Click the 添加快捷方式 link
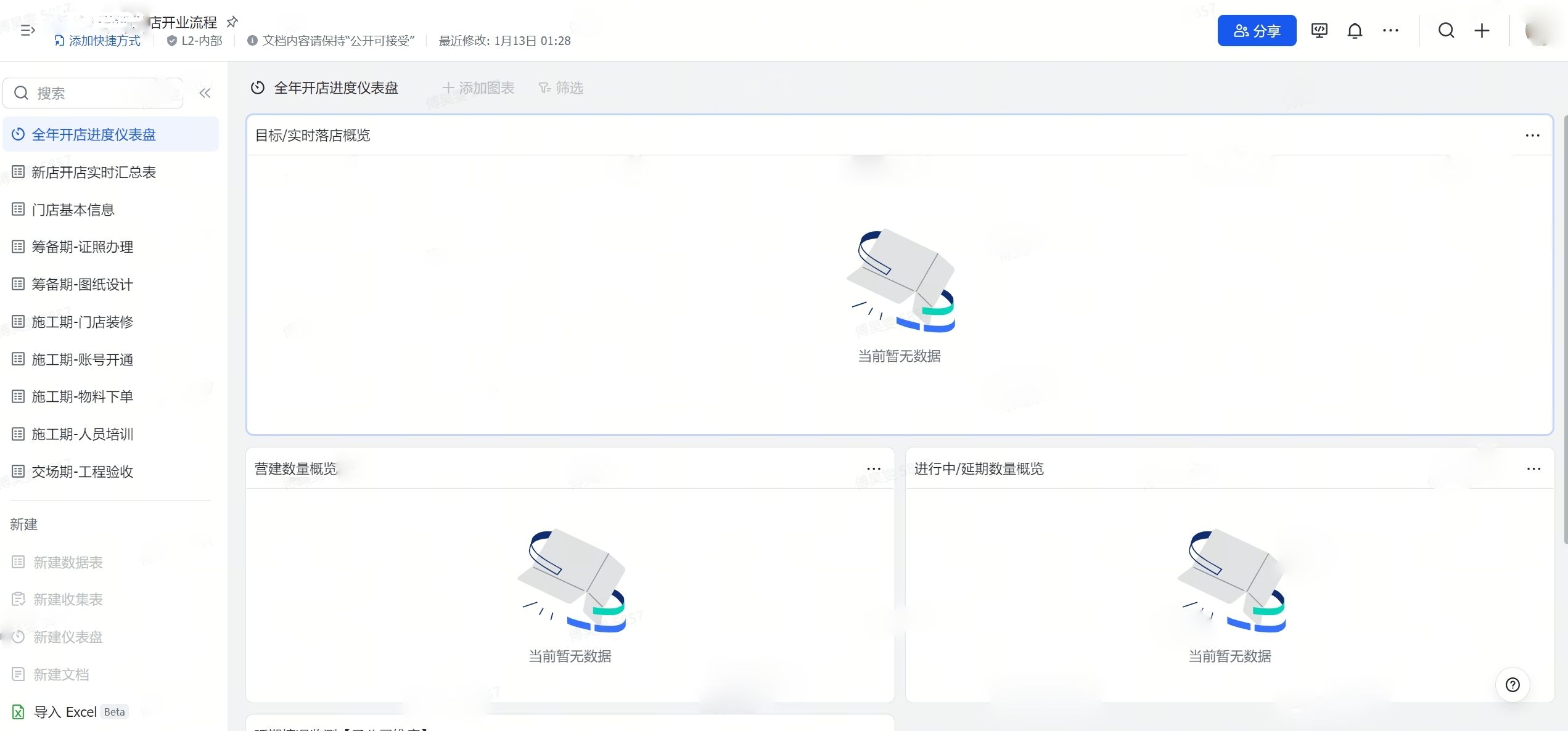This screenshot has height=731, width=1568. [x=97, y=41]
